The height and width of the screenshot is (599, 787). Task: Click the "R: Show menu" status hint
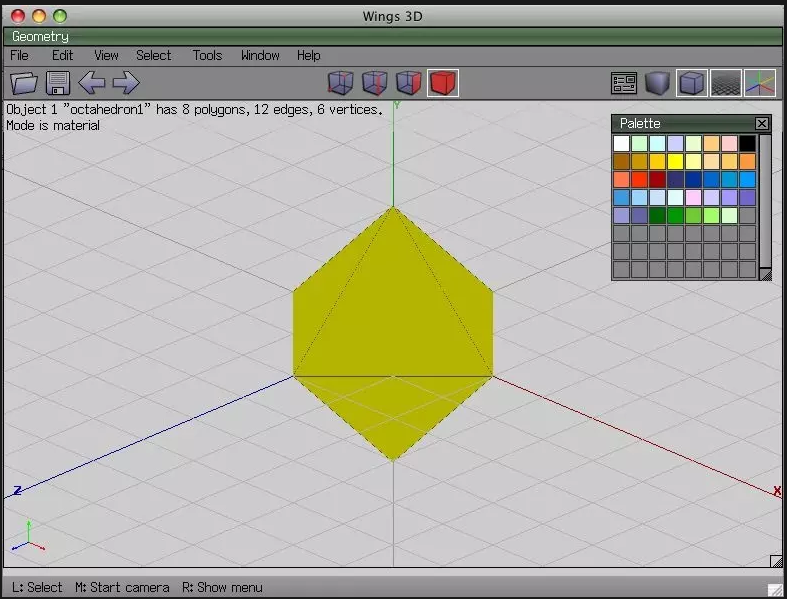tap(222, 587)
